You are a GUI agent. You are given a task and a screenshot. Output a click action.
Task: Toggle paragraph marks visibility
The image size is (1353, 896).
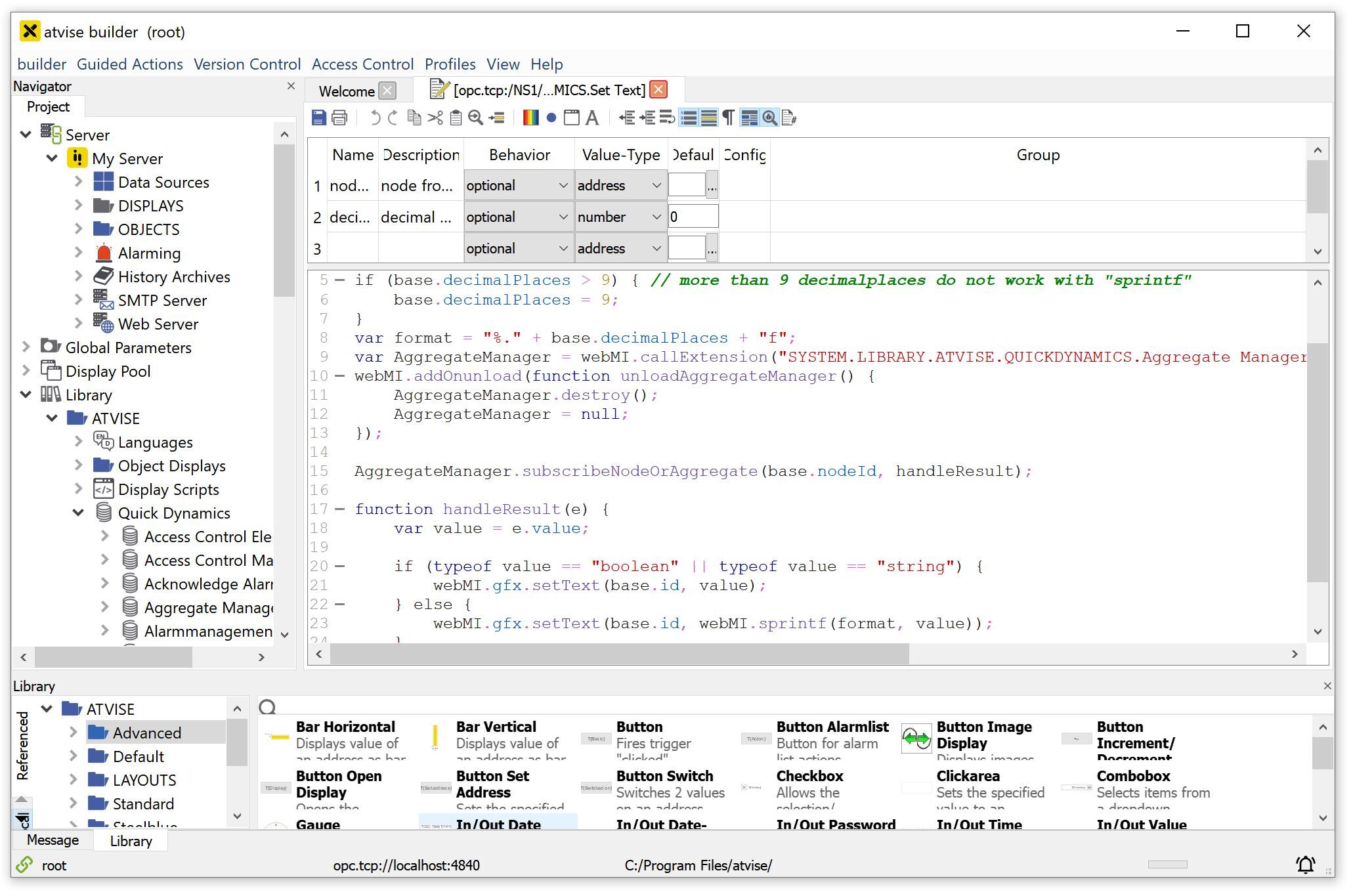click(728, 118)
